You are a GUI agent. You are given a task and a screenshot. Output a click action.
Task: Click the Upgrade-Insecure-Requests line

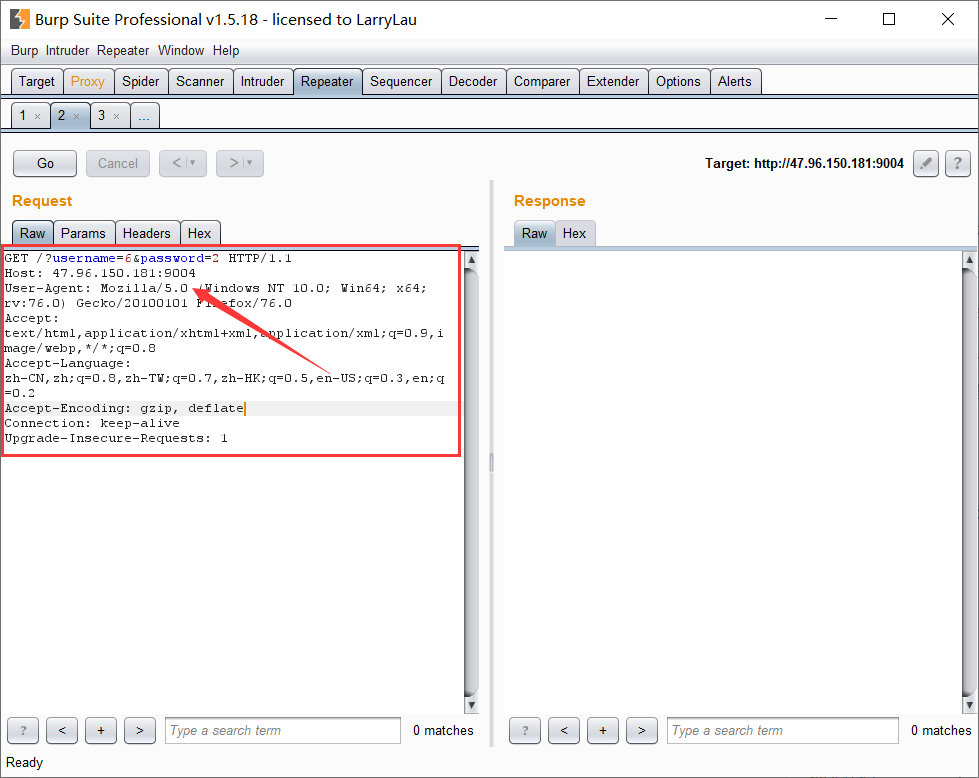pyautogui.click(x=116, y=438)
